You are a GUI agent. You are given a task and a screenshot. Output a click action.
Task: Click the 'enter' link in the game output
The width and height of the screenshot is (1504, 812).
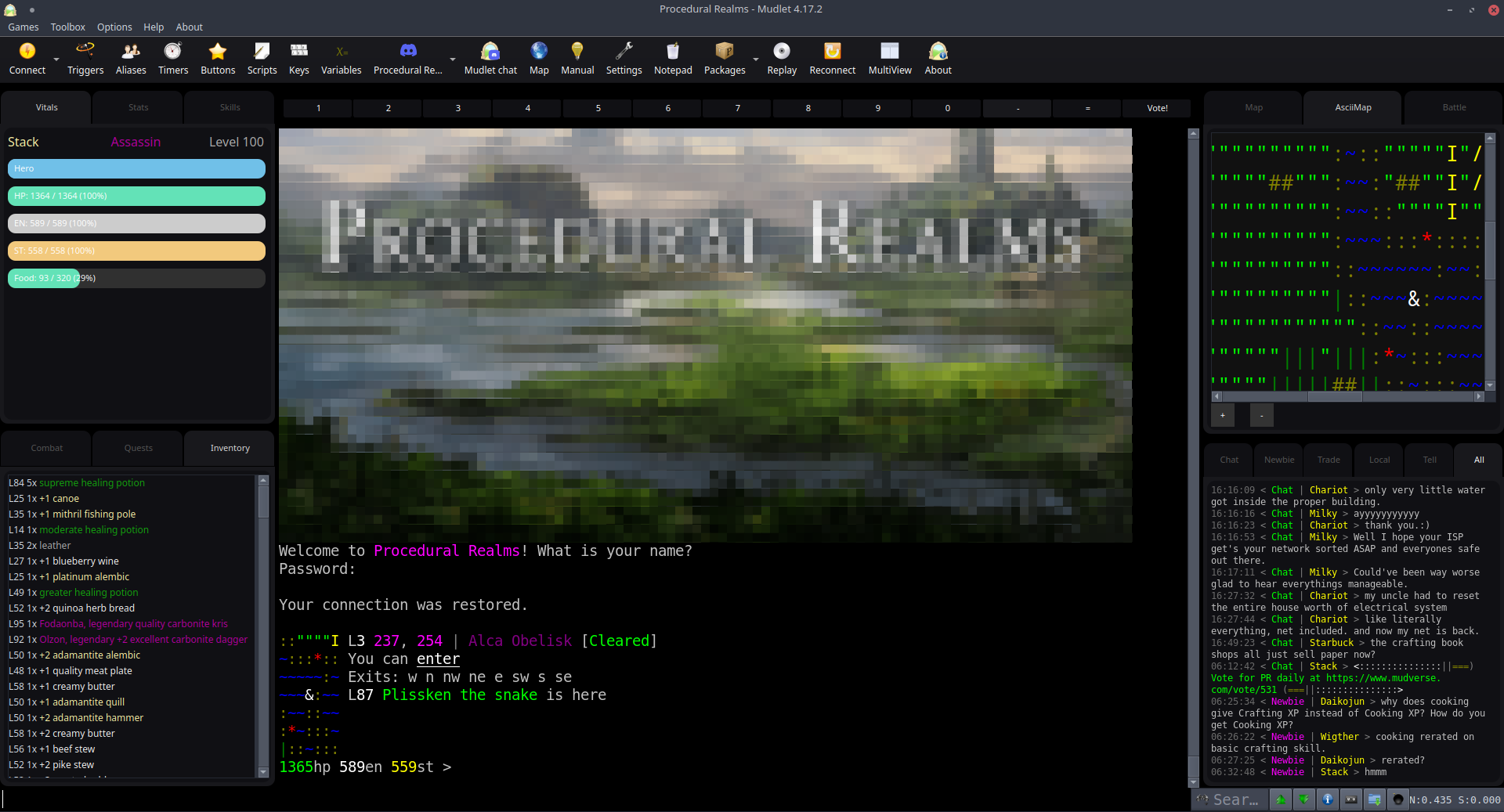(x=438, y=659)
